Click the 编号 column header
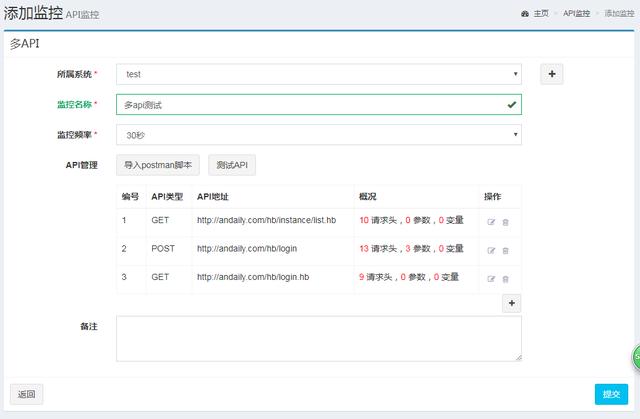This screenshot has width=640, height=419. [x=130, y=197]
